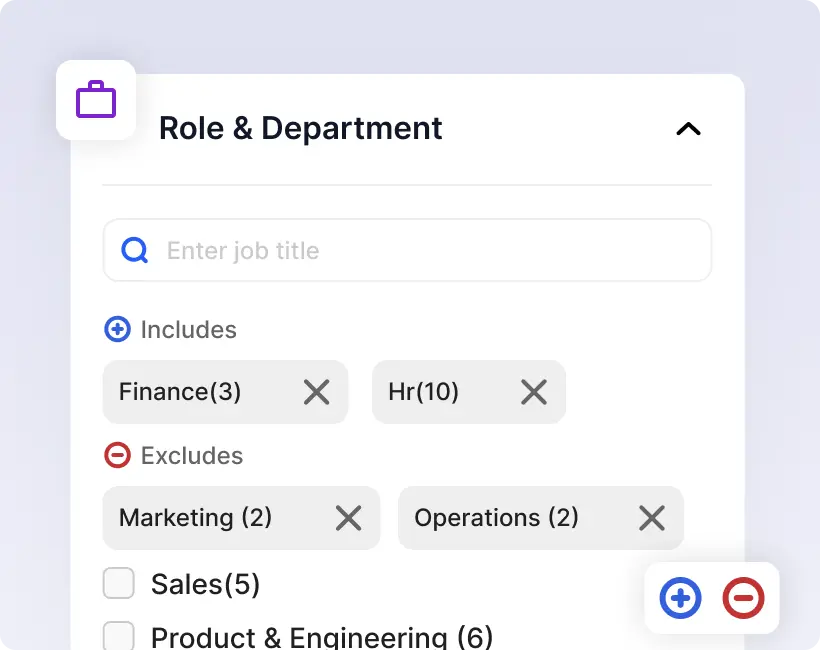The image size is (820, 650).
Task: Click the Role & Department heading
Action: pyautogui.click(x=300, y=129)
